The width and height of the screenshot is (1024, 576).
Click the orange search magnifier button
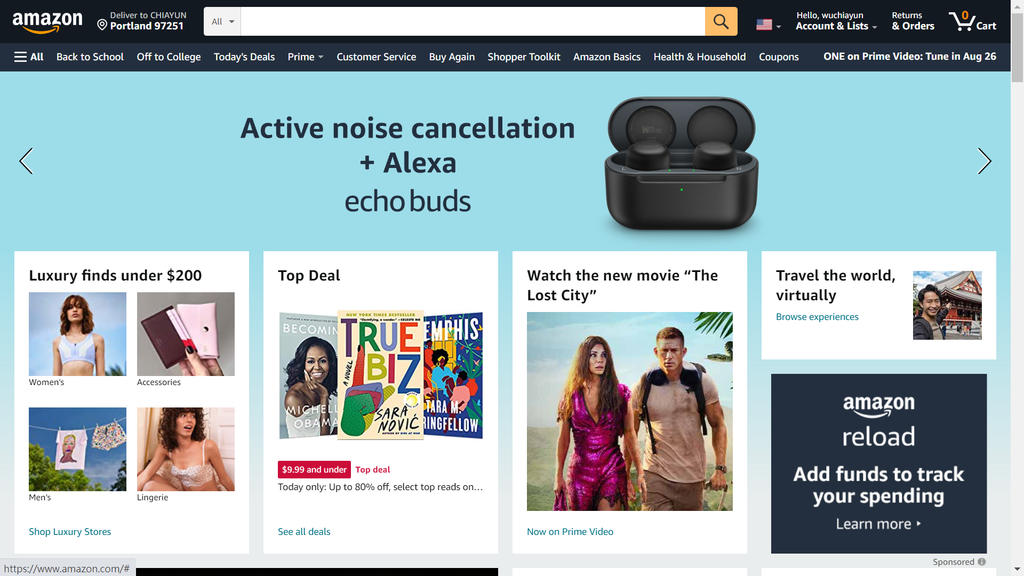[721, 22]
